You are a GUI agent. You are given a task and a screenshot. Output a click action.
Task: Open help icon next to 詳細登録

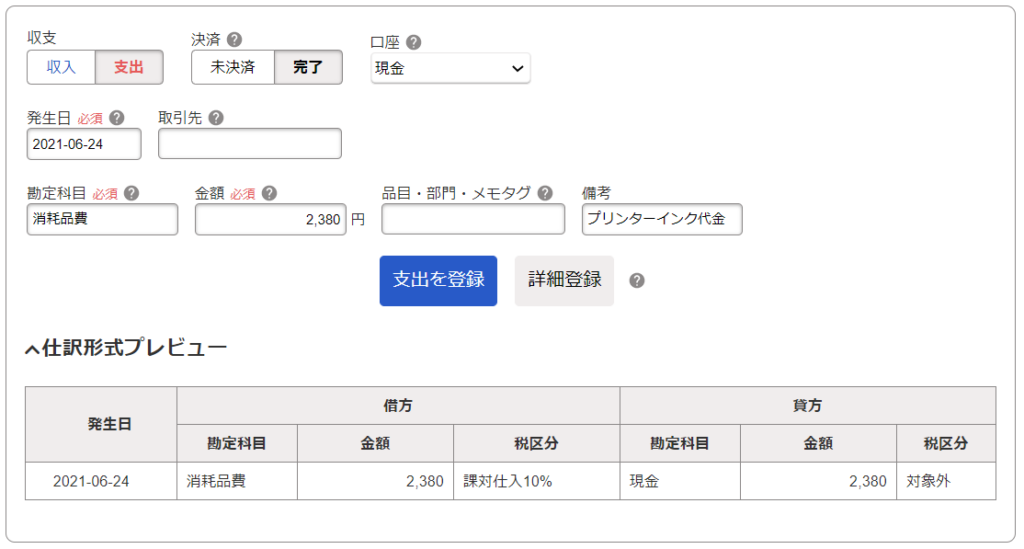pyautogui.click(x=637, y=281)
